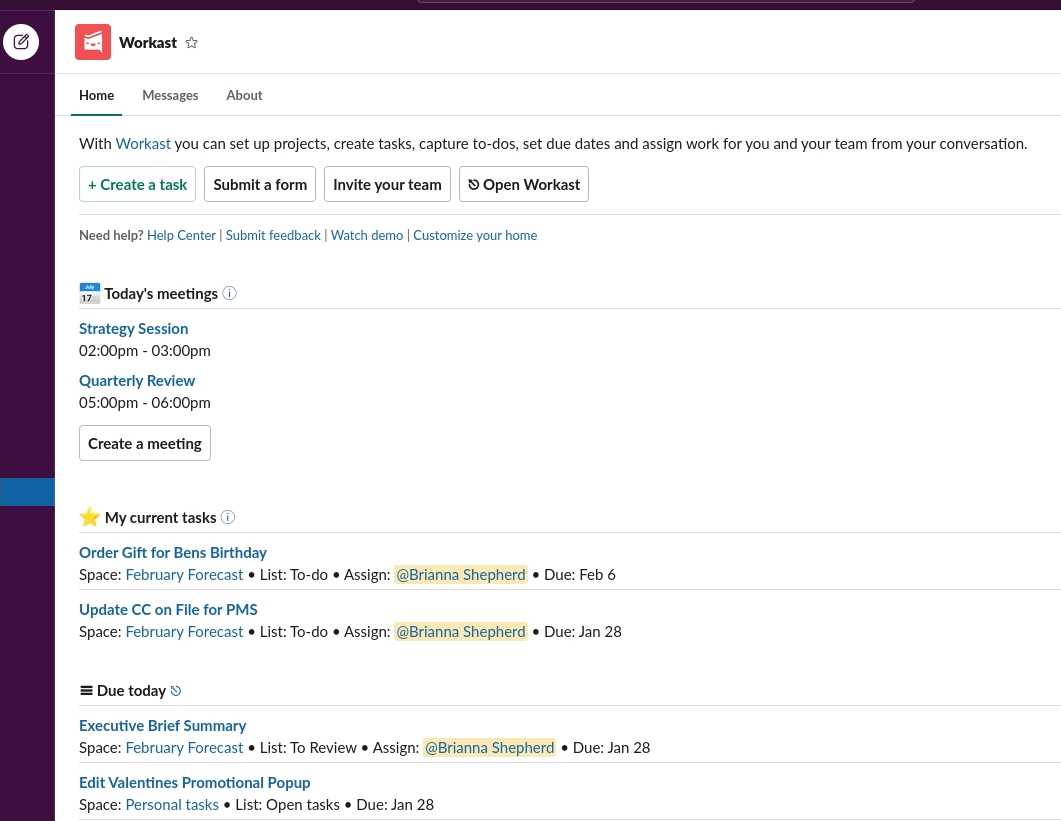This screenshot has width=1061, height=821.
Task: Click February Forecast space under Update CC task
Action: click(x=184, y=632)
